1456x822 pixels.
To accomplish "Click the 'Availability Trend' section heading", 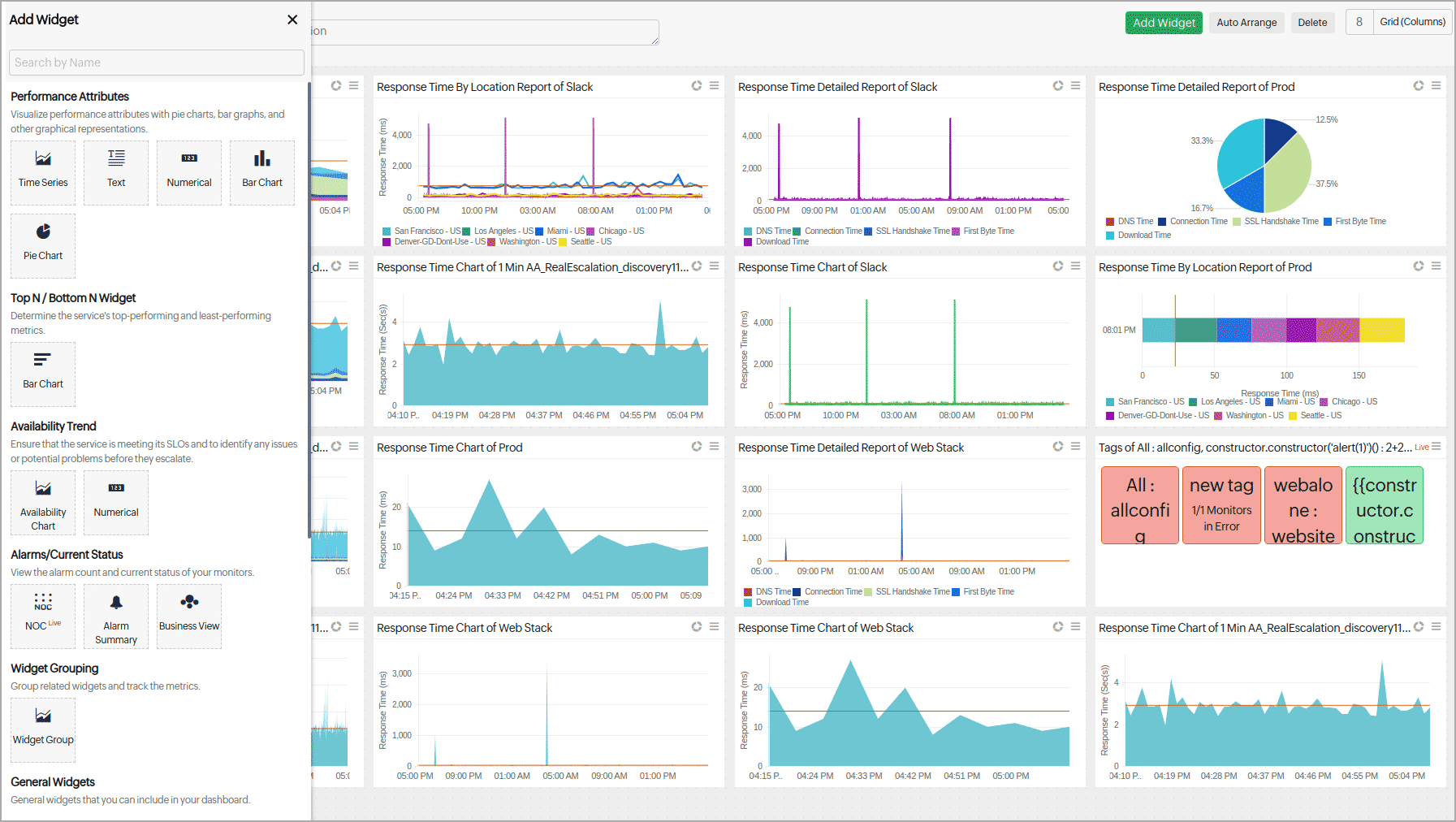I will (54, 426).
